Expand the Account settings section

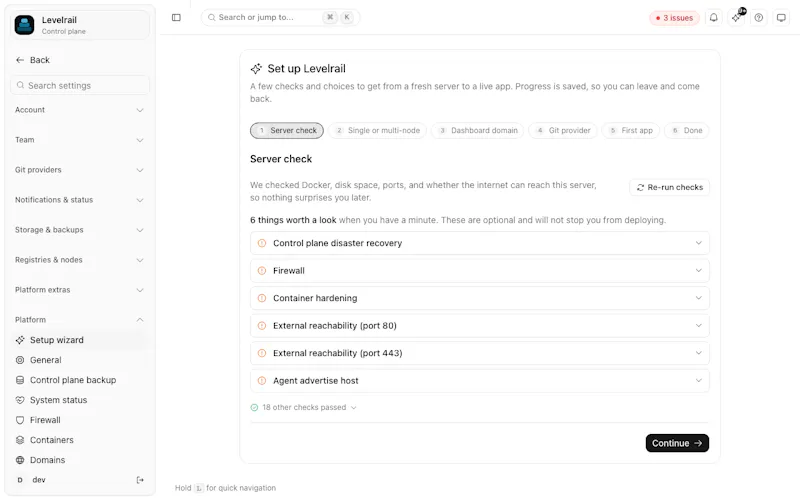[79, 110]
